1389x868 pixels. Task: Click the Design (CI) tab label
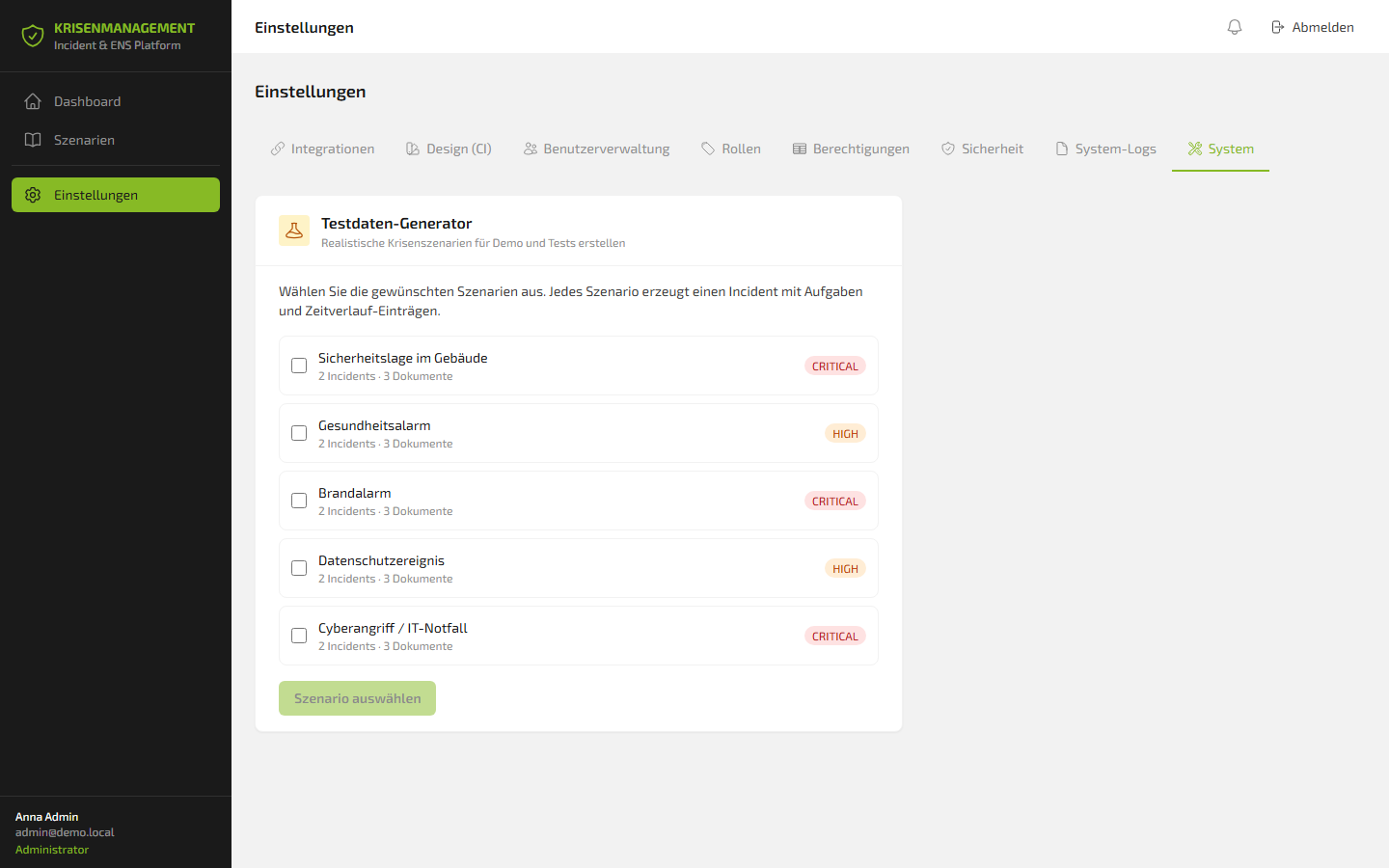click(x=459, y=149)
